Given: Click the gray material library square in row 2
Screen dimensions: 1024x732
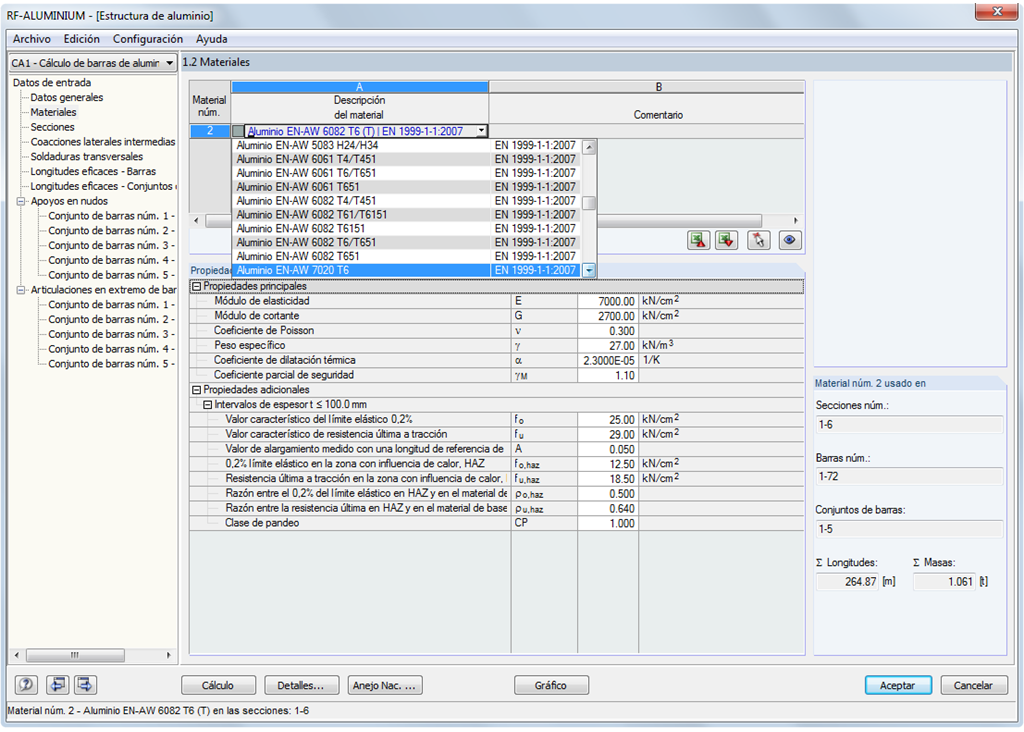Looking at the screenshot, I should (238, 131).
